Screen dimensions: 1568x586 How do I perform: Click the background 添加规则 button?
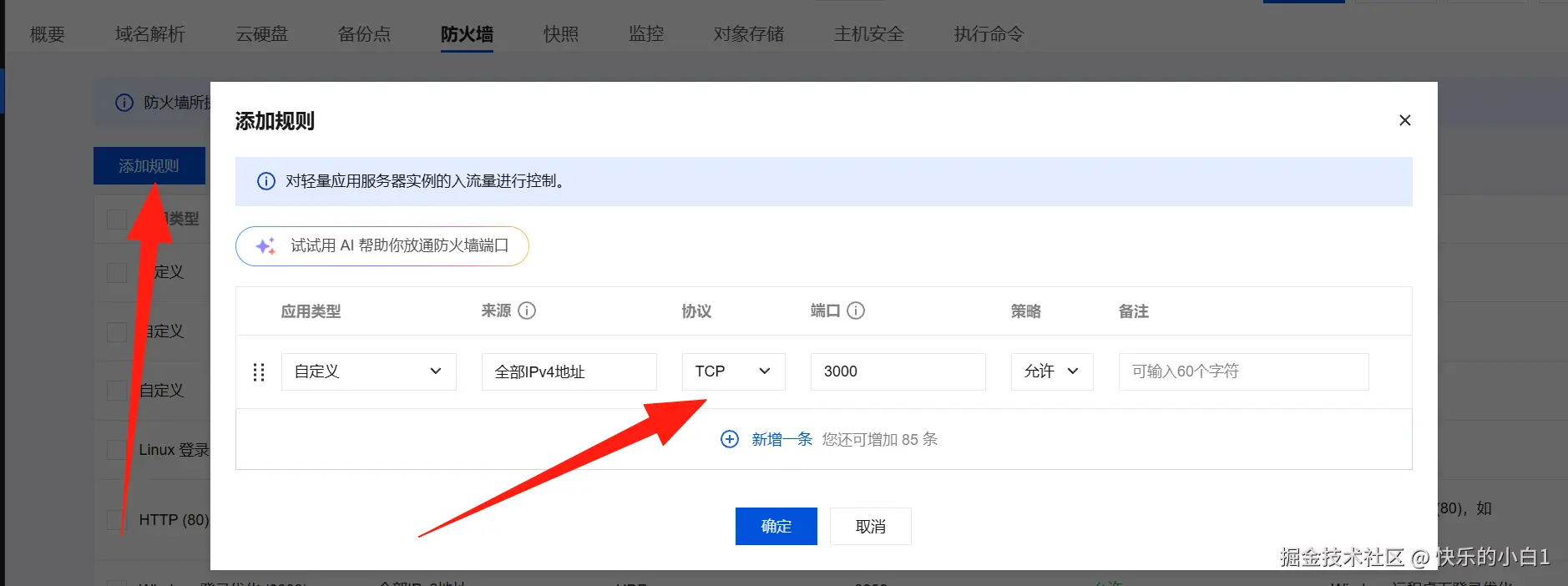click(149, 166)
